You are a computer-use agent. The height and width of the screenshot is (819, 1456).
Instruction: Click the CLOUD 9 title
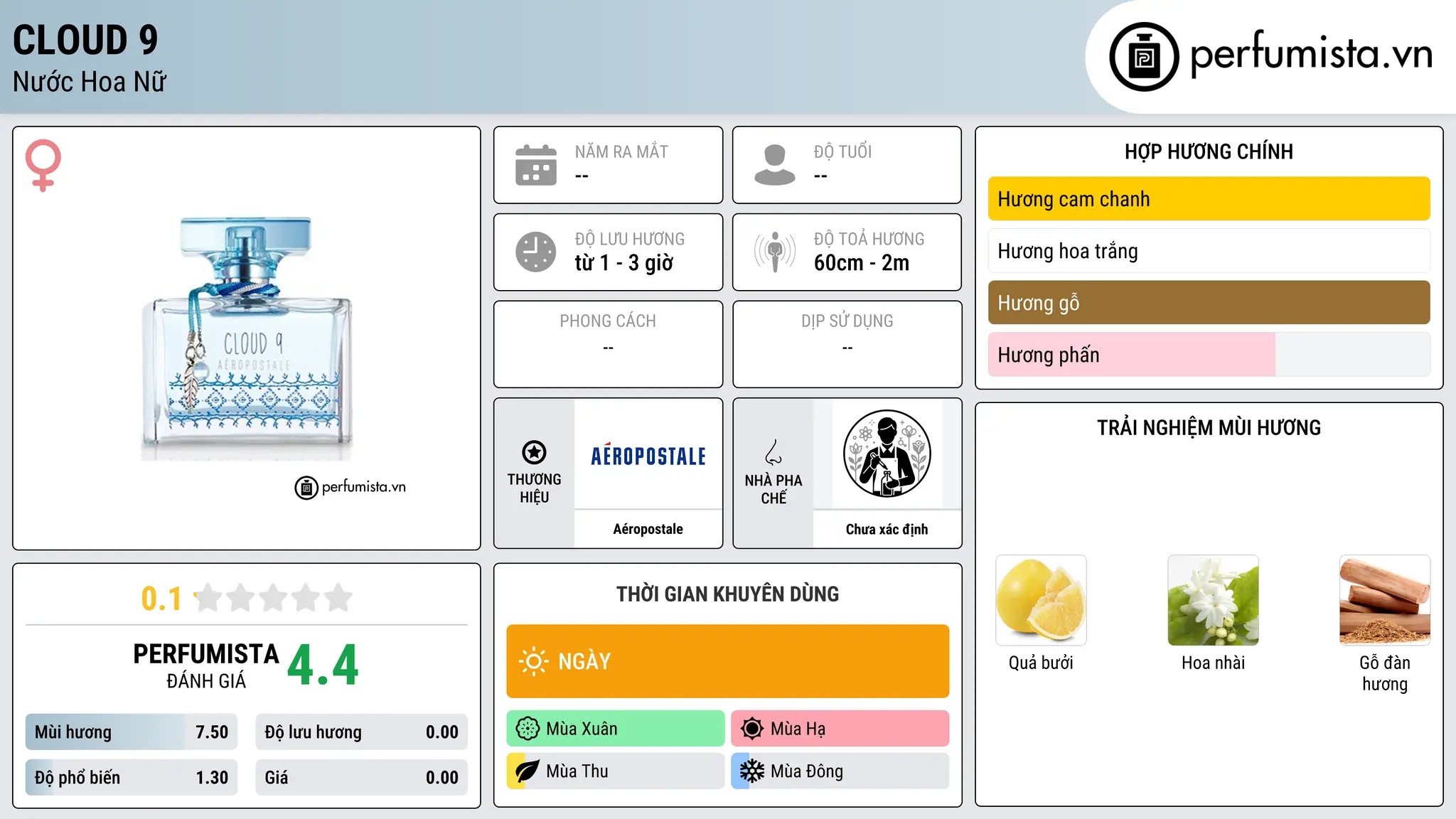pyautogui.click(x=85, y=40)
